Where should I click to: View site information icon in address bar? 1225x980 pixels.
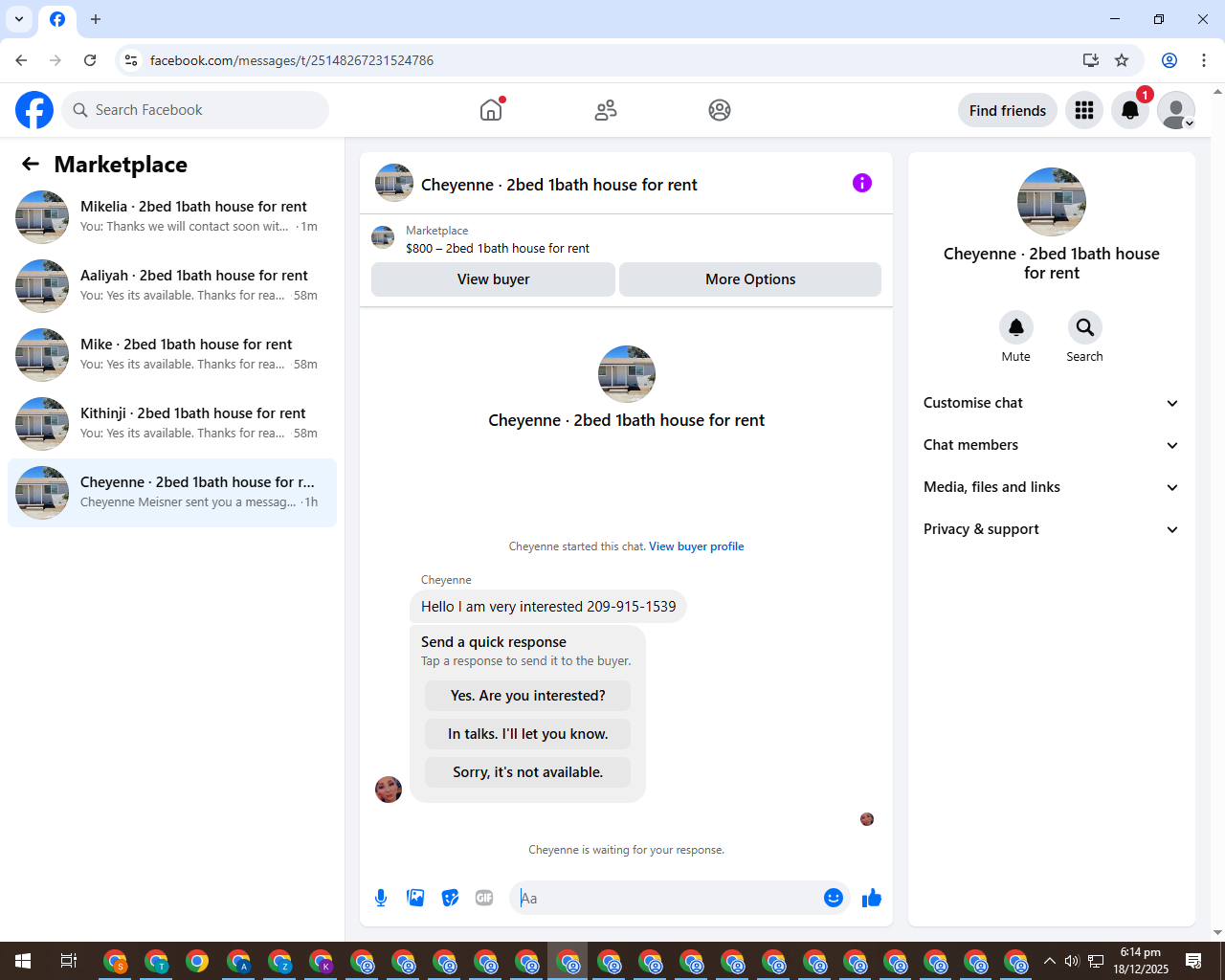(131, 60)
